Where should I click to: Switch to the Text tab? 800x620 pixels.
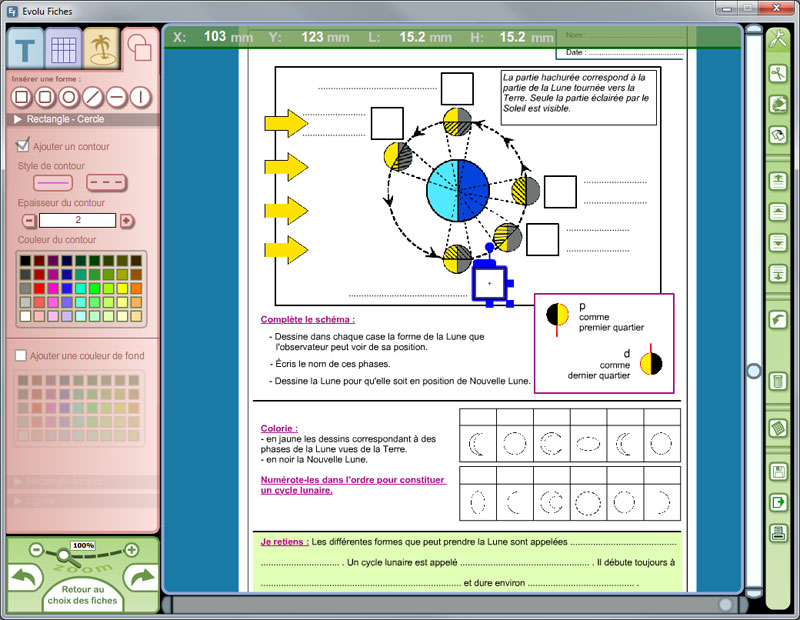(x=27, y=48)
